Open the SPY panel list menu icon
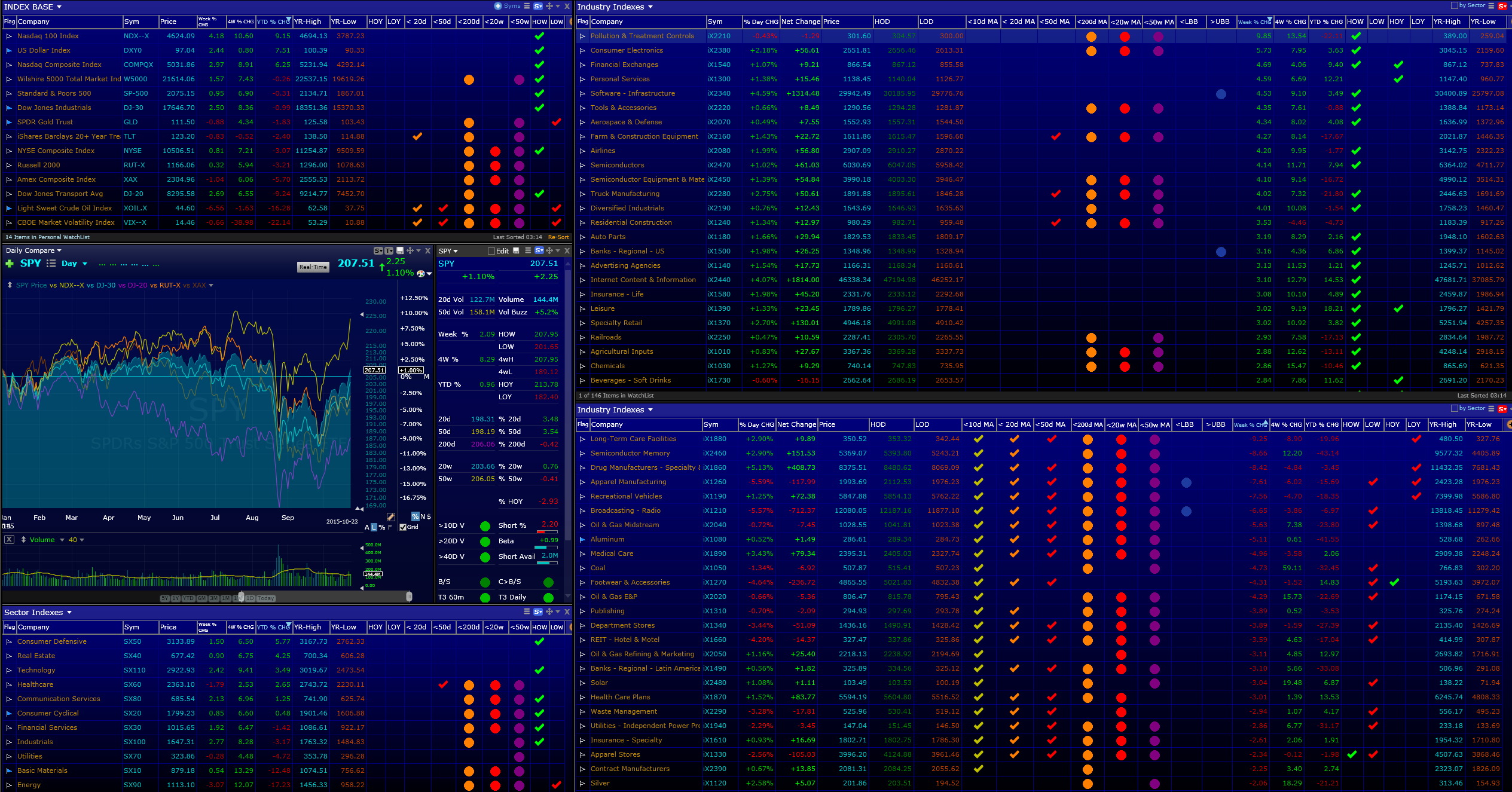Viewport: 1512px width, 792px height. 528,250
